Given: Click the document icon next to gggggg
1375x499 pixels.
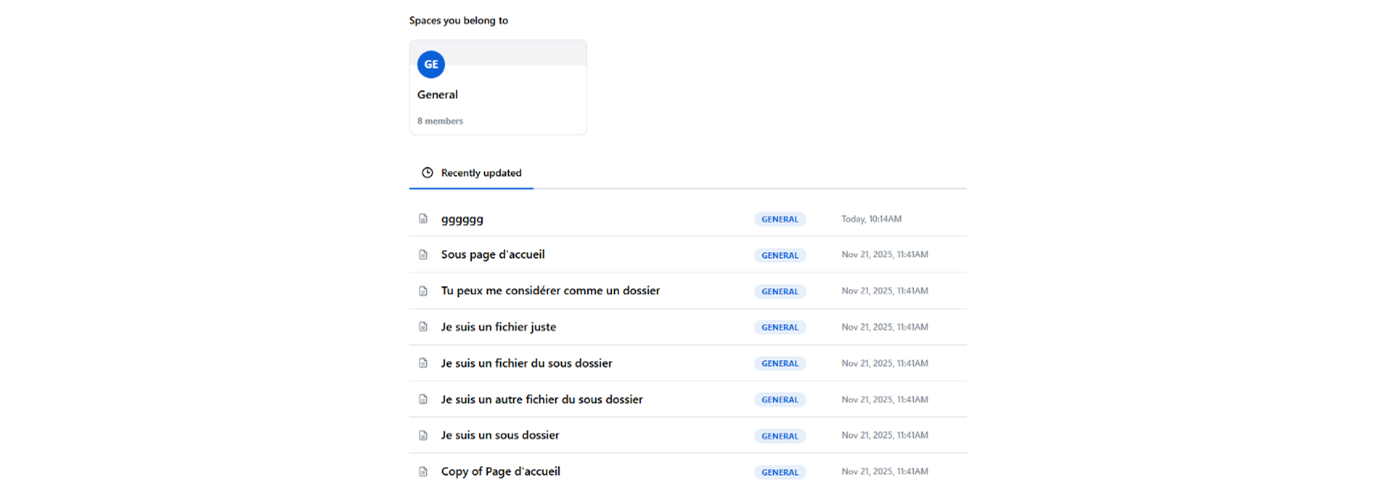Looking at the screenshot, I should point(423,219).
